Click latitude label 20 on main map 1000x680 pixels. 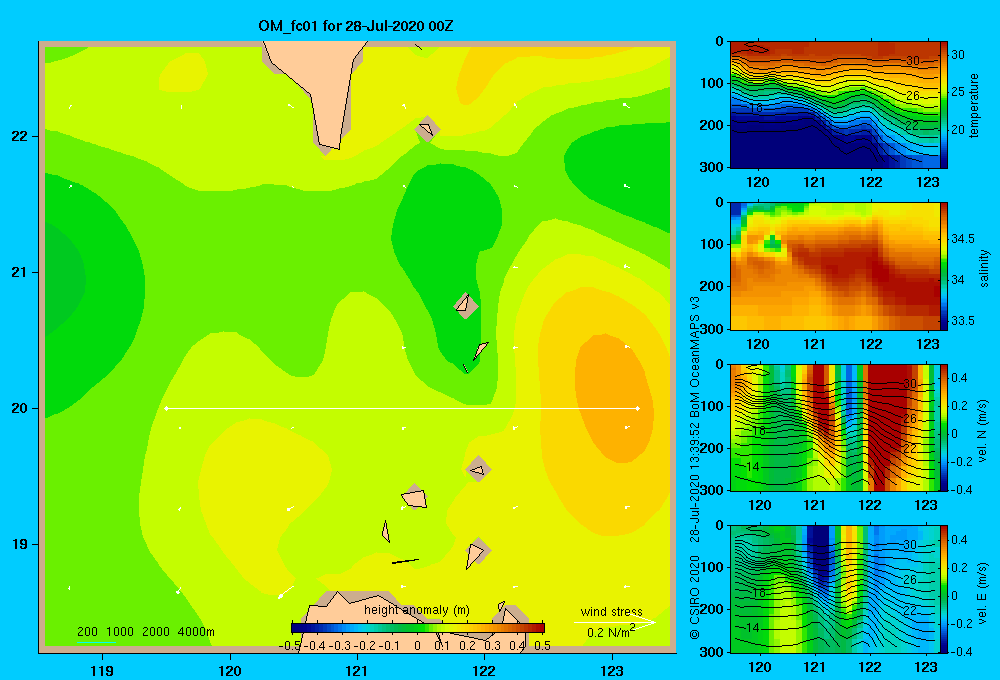click(x=19, y=408)
